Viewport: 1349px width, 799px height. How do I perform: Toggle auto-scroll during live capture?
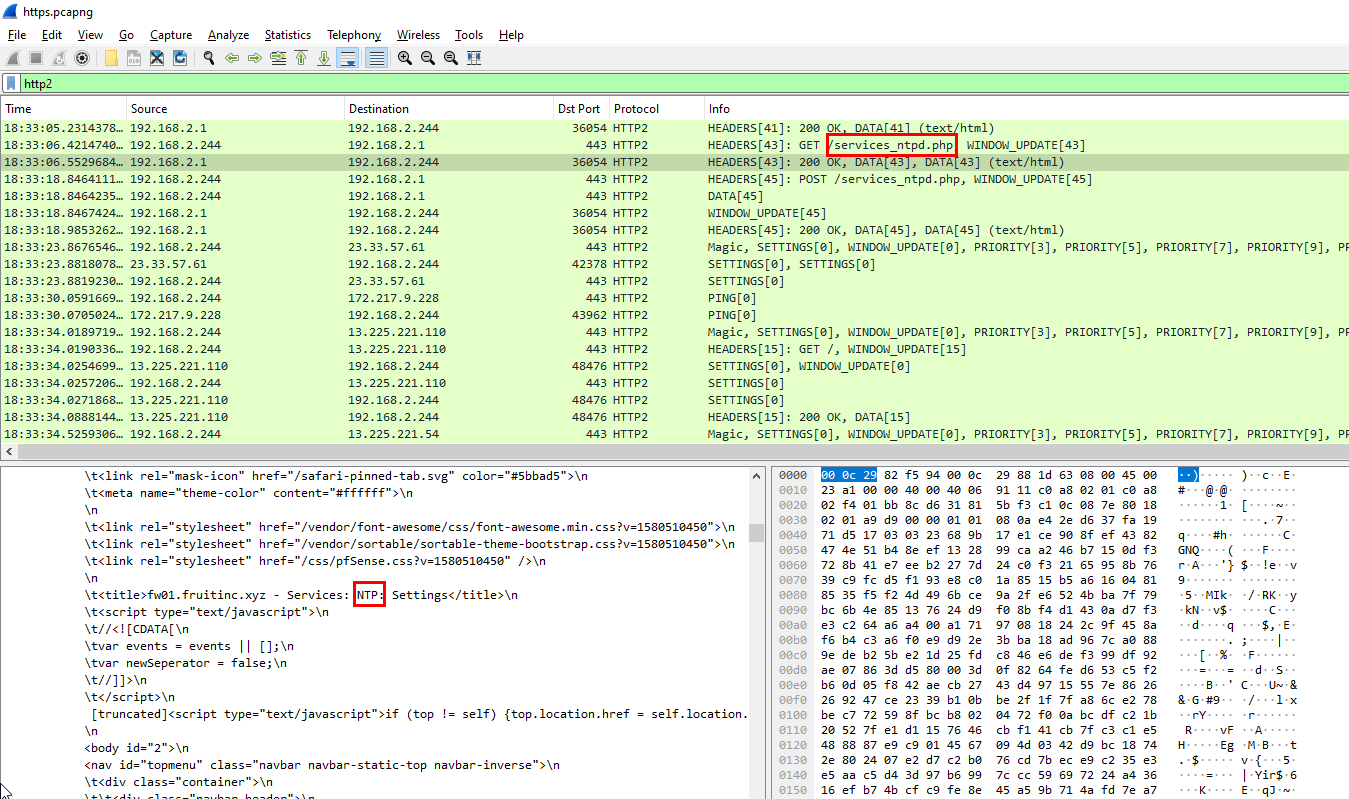347,58
